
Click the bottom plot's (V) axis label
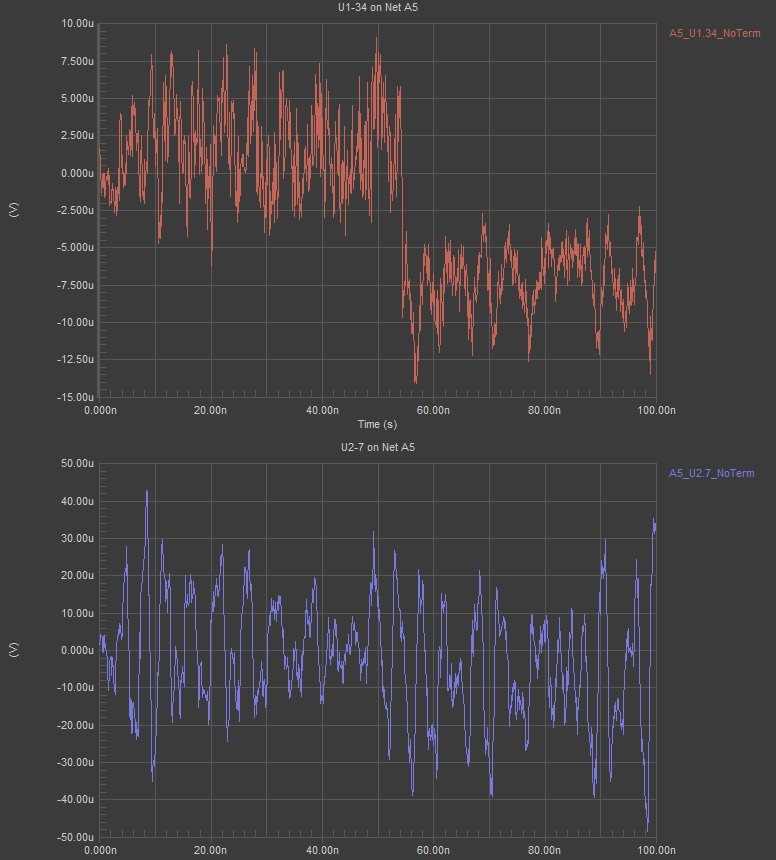(14, 650)
